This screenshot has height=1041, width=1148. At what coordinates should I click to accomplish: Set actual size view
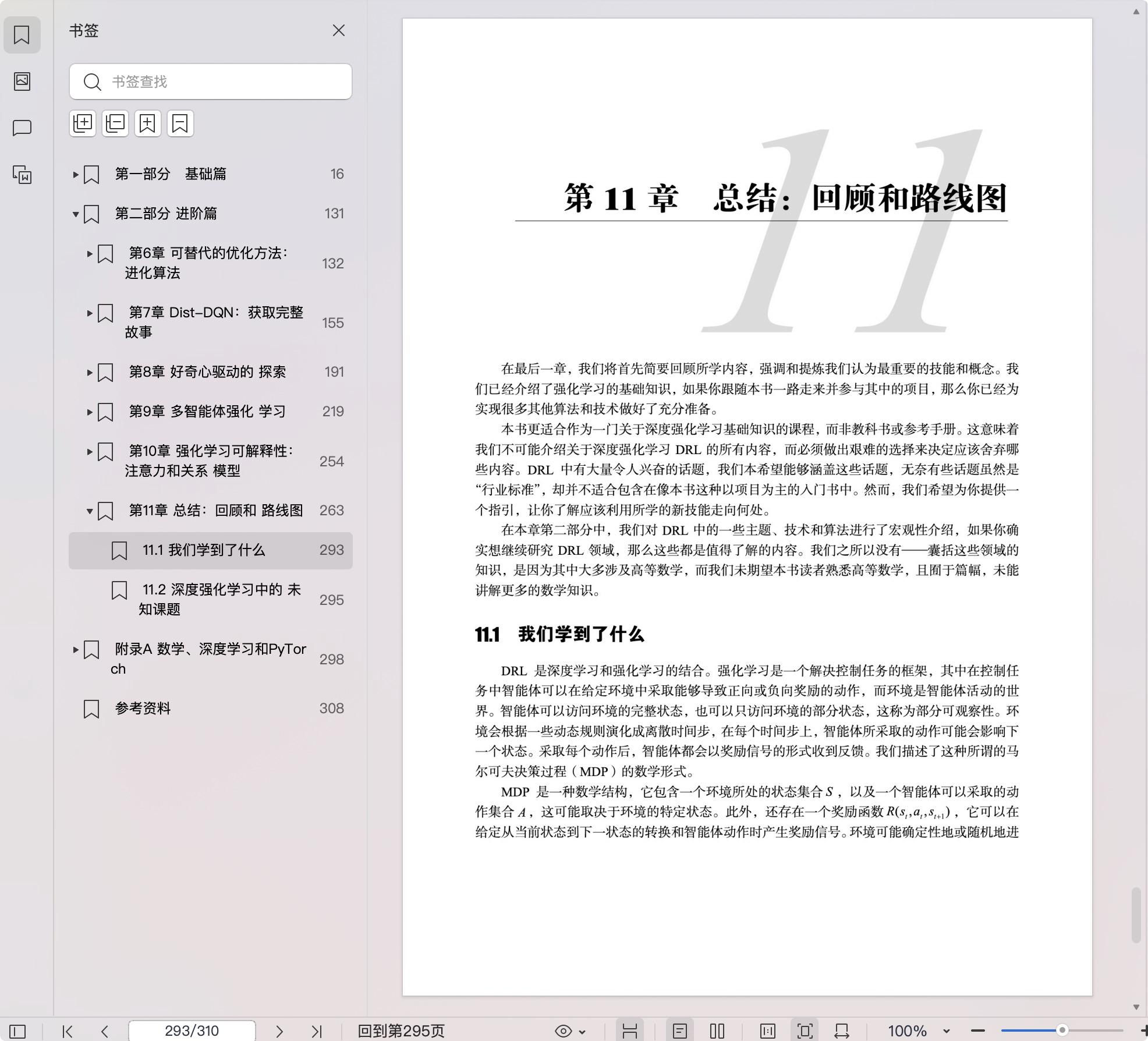(767, 1031)
